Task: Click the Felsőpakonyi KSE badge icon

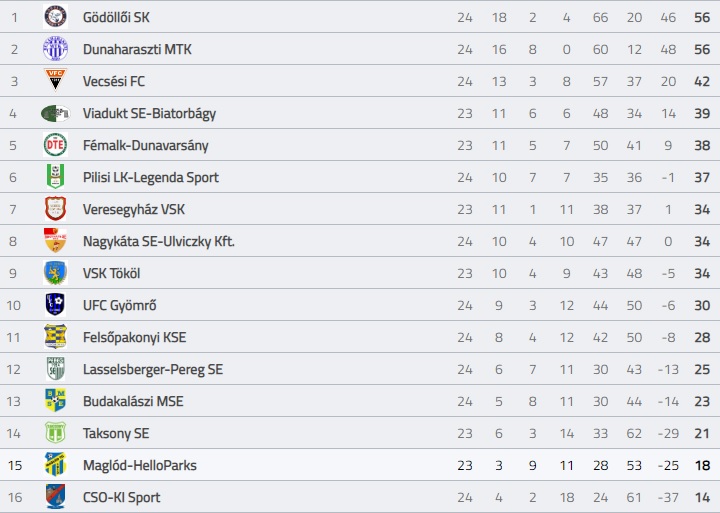Action: [x=55, y=337]
